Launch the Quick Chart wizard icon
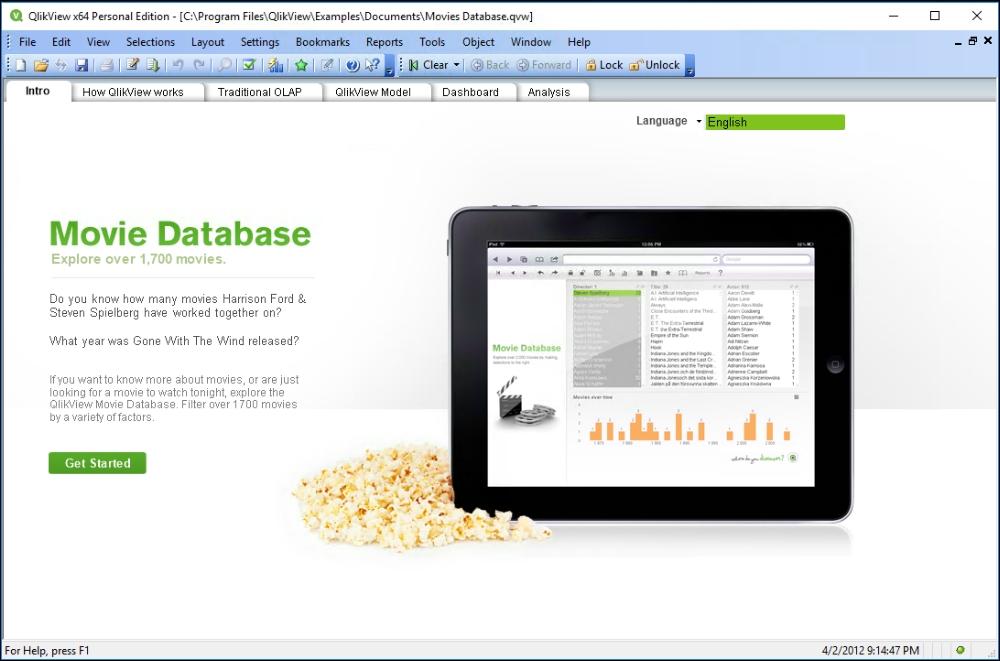 click(276, 65)
